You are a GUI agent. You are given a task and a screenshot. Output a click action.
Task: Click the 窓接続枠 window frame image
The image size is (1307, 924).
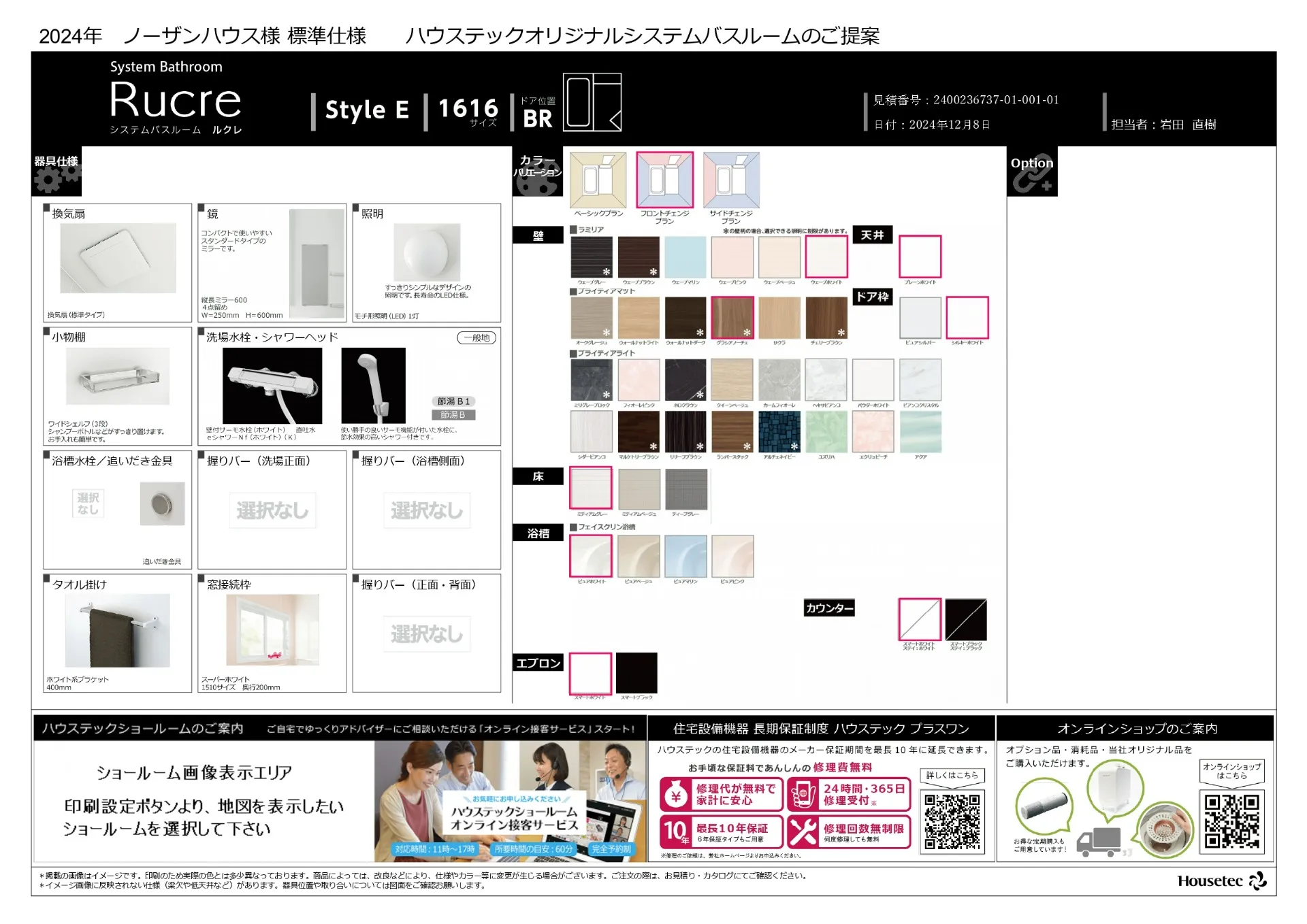point(272,629)
